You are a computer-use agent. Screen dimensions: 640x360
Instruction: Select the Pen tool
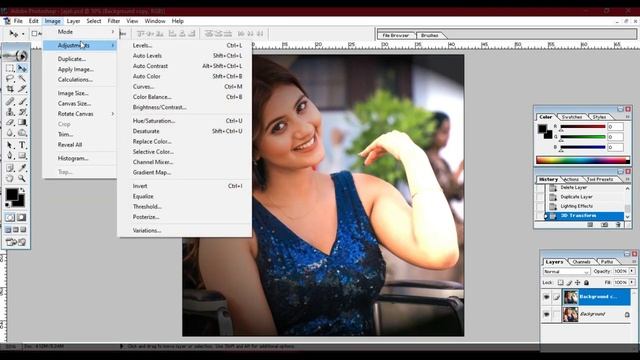pos(10,155)
